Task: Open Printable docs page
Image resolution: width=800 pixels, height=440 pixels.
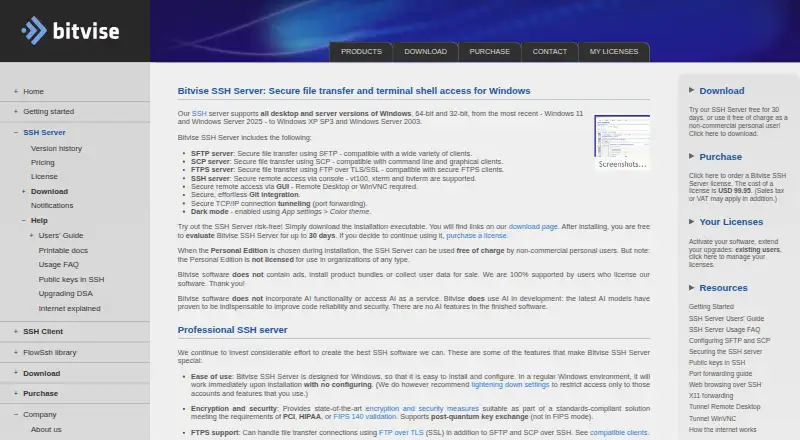Action: pyautogui.click(x=63, y=250)
